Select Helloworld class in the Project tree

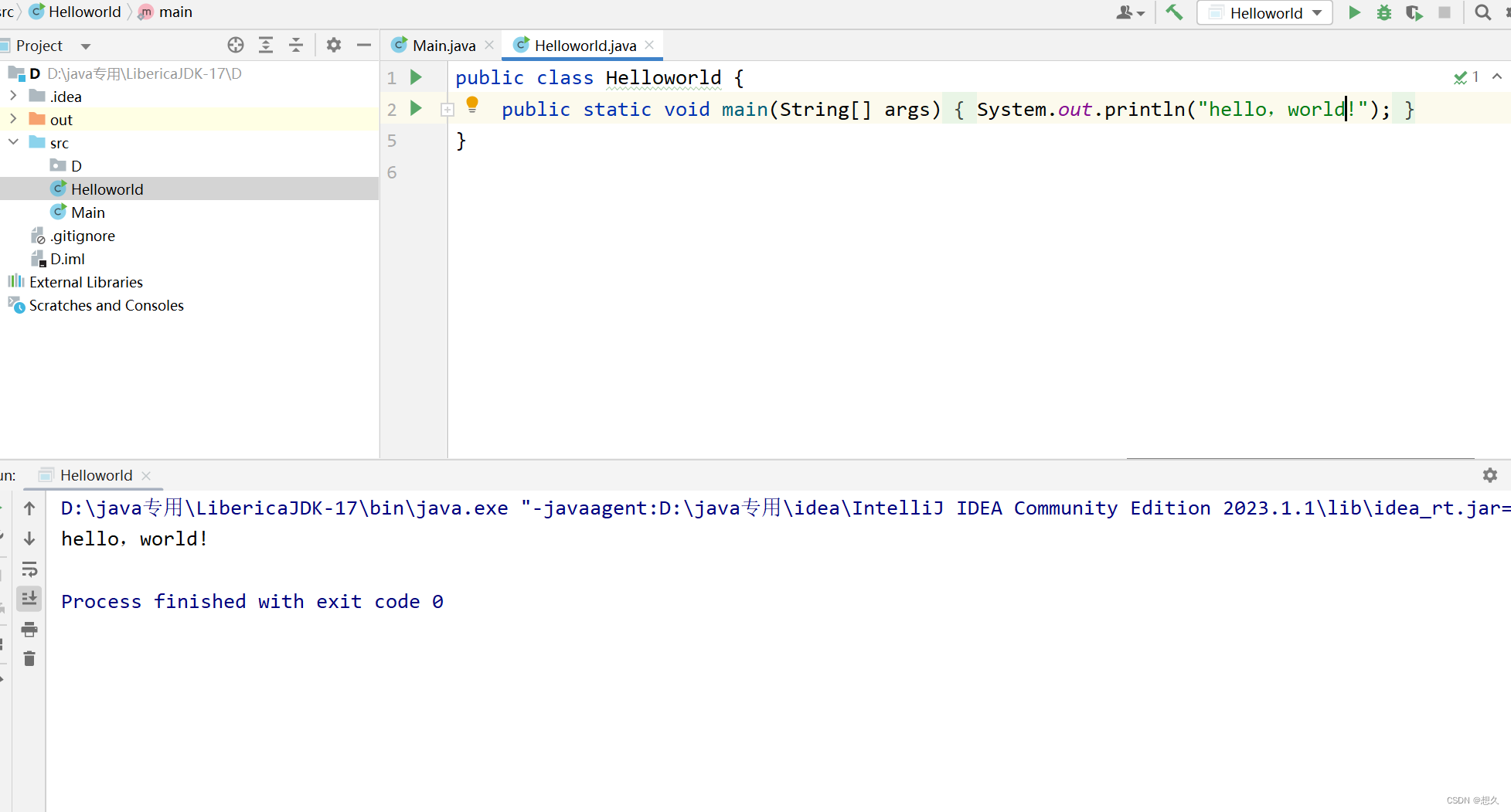pyautogui.click(x=107, y=189)
